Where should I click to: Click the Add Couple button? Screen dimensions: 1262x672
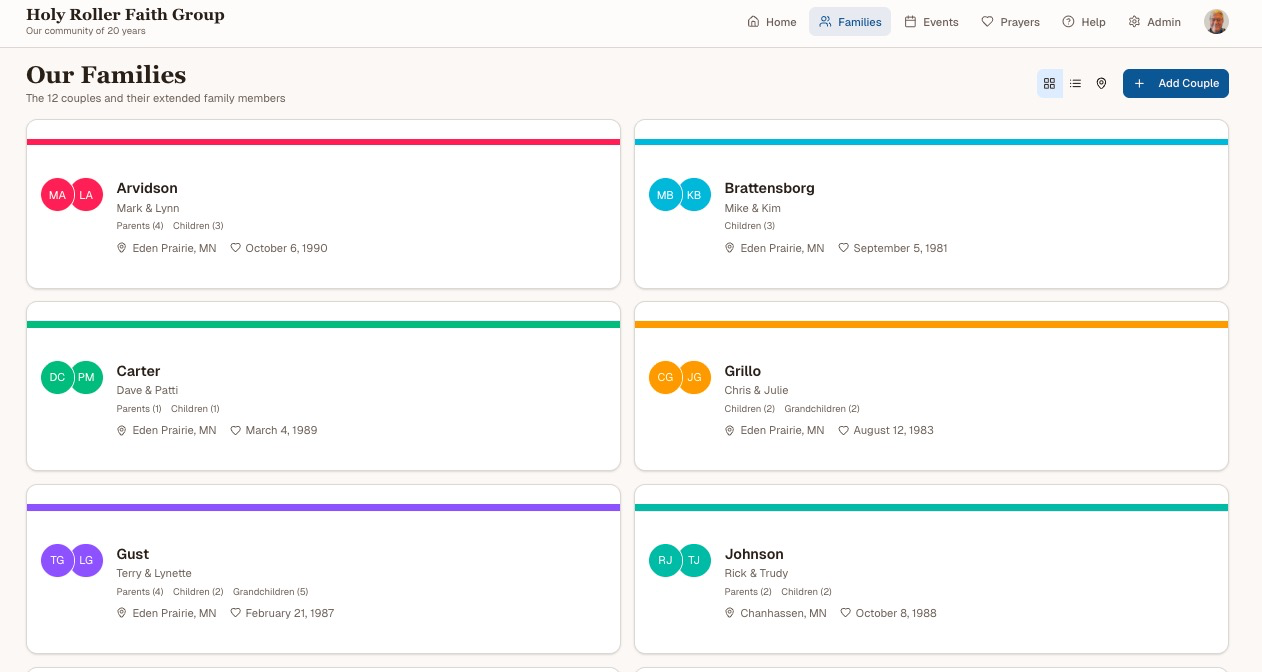pyautogui.click(x=1175, y=84)
